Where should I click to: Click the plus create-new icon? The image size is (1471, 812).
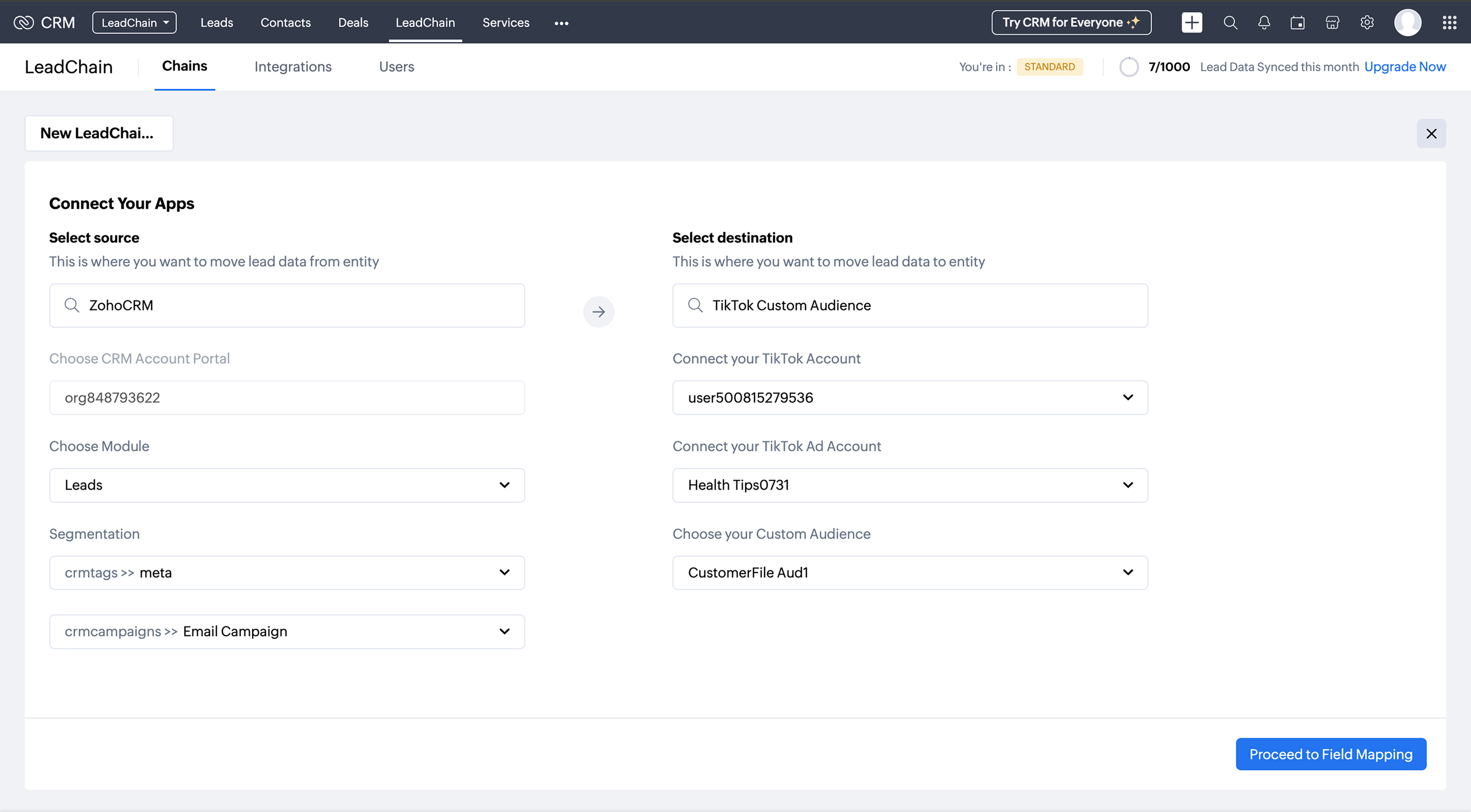[1191, 23]
